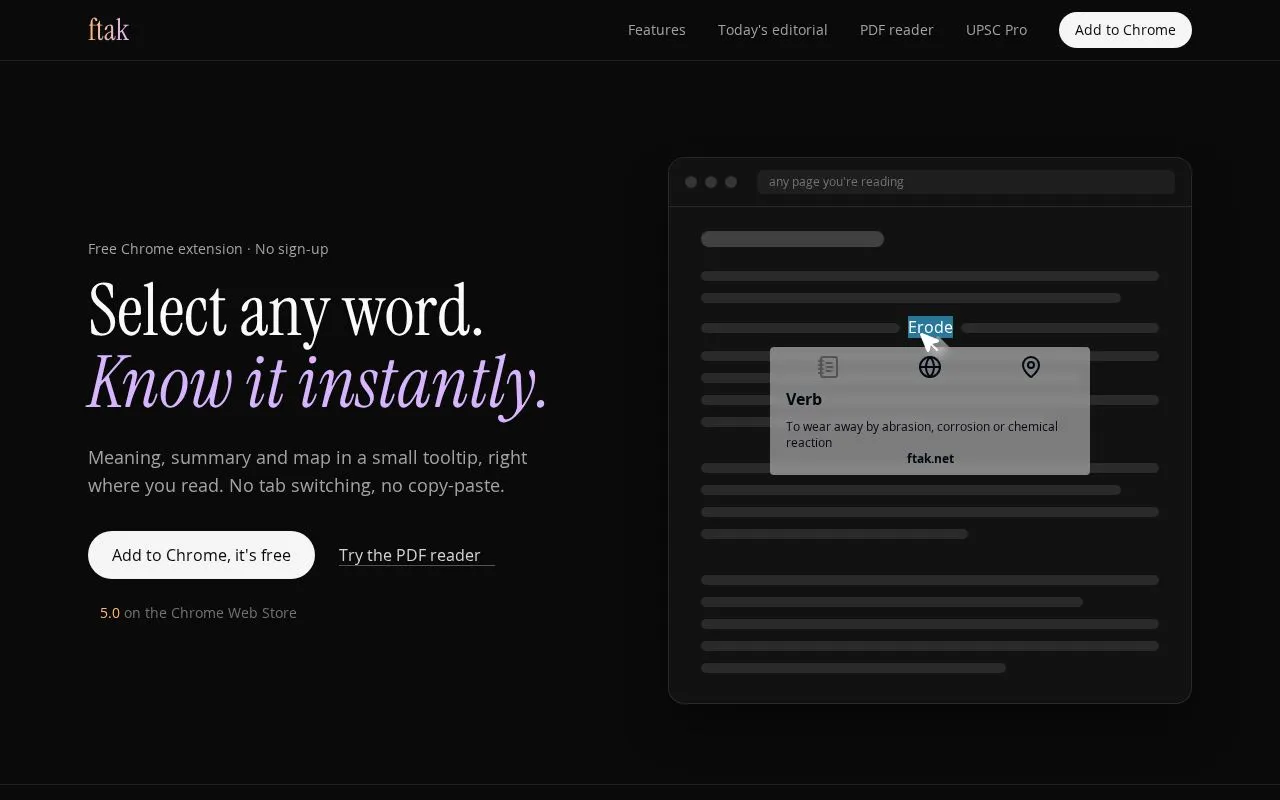Click the dictionary notebook icon in tooltip
This screenshot has height=800, width=1280.
click(x=828, y=367)
